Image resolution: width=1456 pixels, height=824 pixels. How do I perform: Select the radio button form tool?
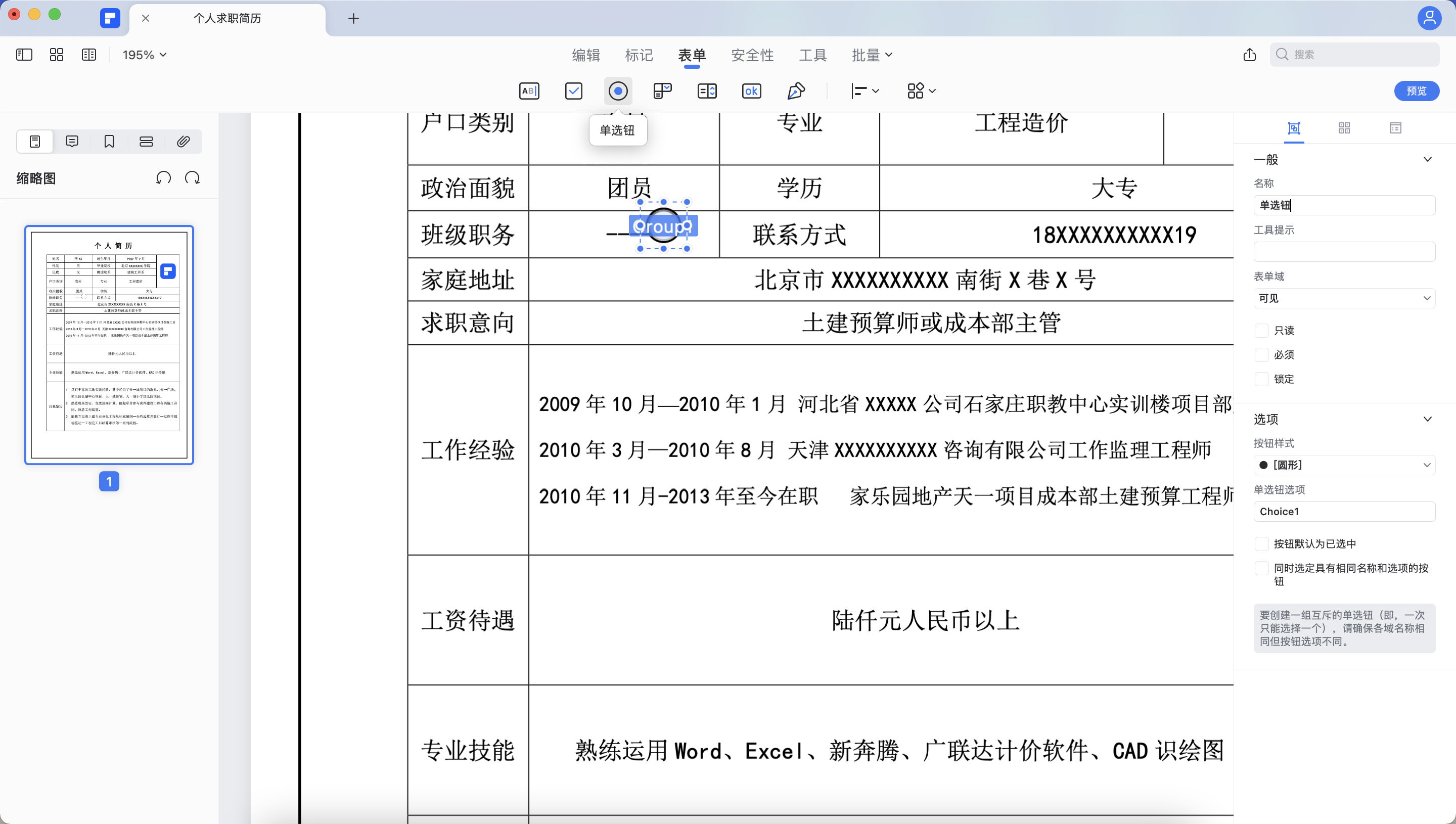[617, 90]
